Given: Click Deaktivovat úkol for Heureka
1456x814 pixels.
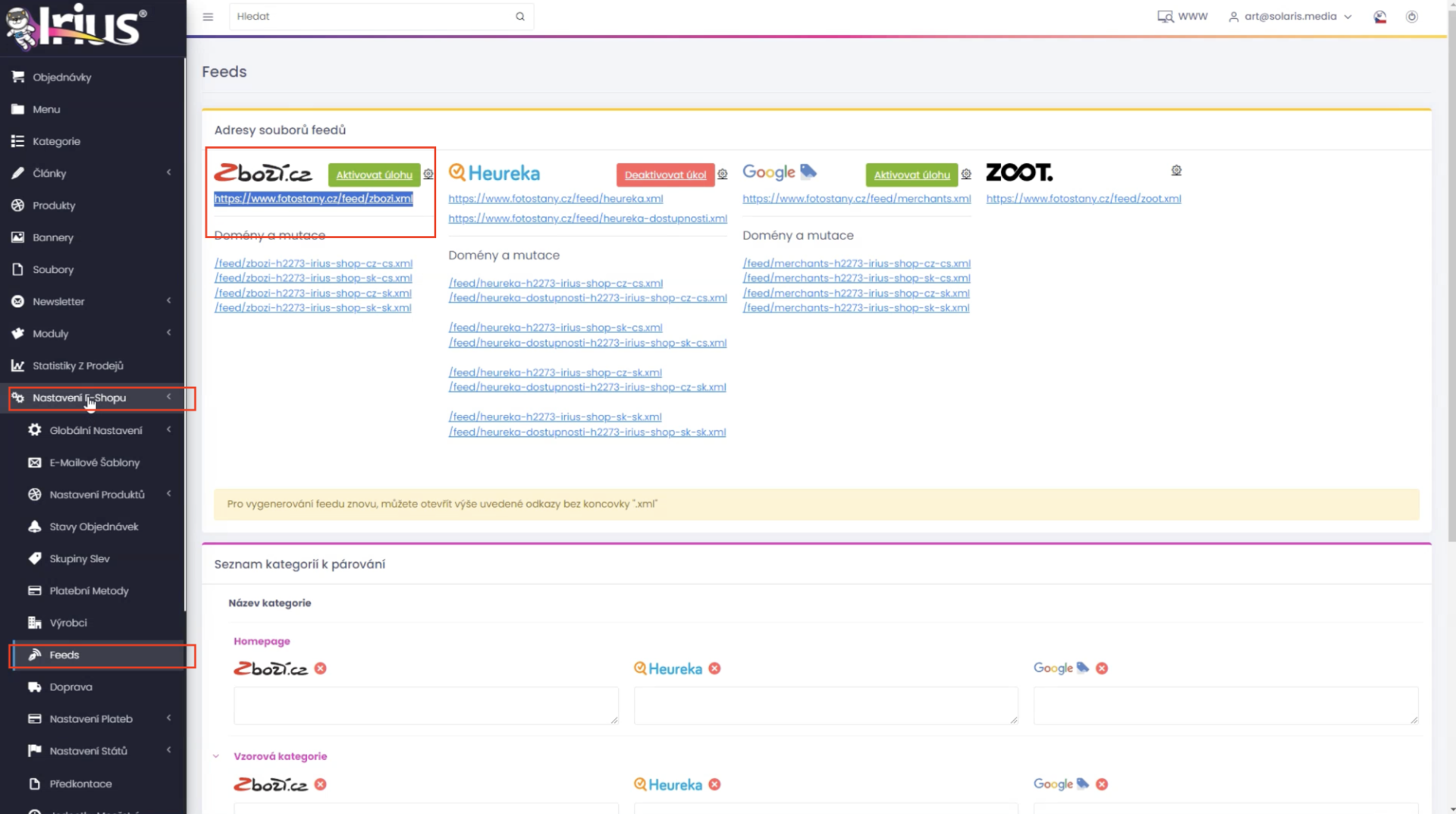Looking at the screenshot, I should pyautogui.click(x=665, y=175).
